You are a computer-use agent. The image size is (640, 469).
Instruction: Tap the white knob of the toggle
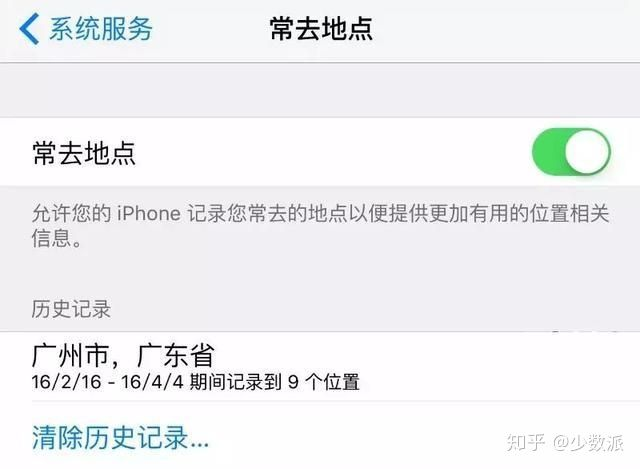pyautogui.click(x=587, y=152)
